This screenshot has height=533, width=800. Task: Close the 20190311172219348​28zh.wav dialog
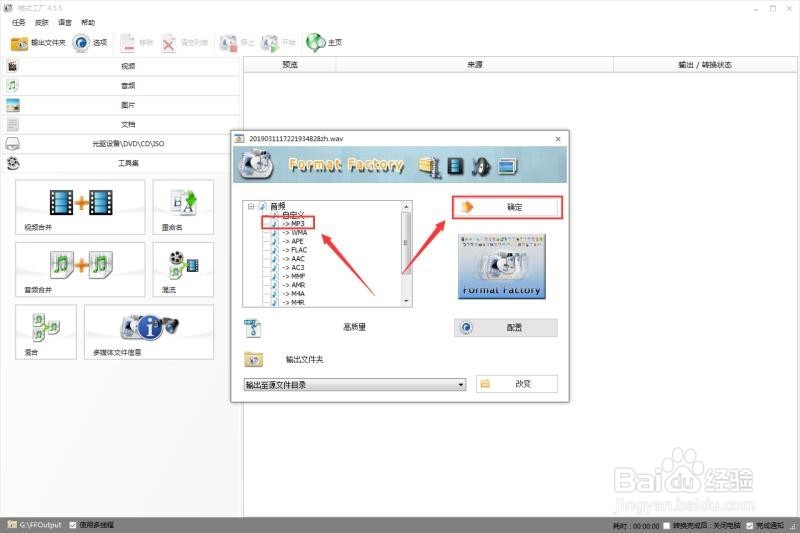tap(558, 139)
